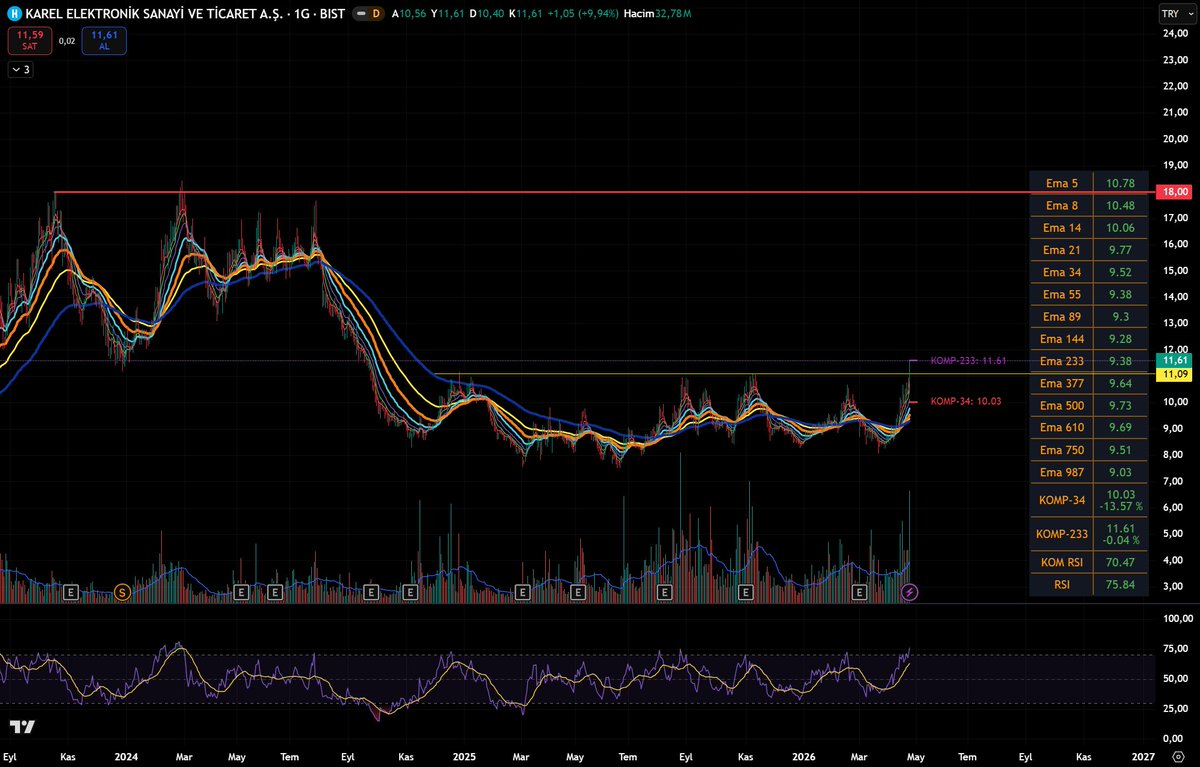This screenshot has width=1200, height=767.
Task: Click the Ema 14 table row label
Action: (x=1061, y=228)
